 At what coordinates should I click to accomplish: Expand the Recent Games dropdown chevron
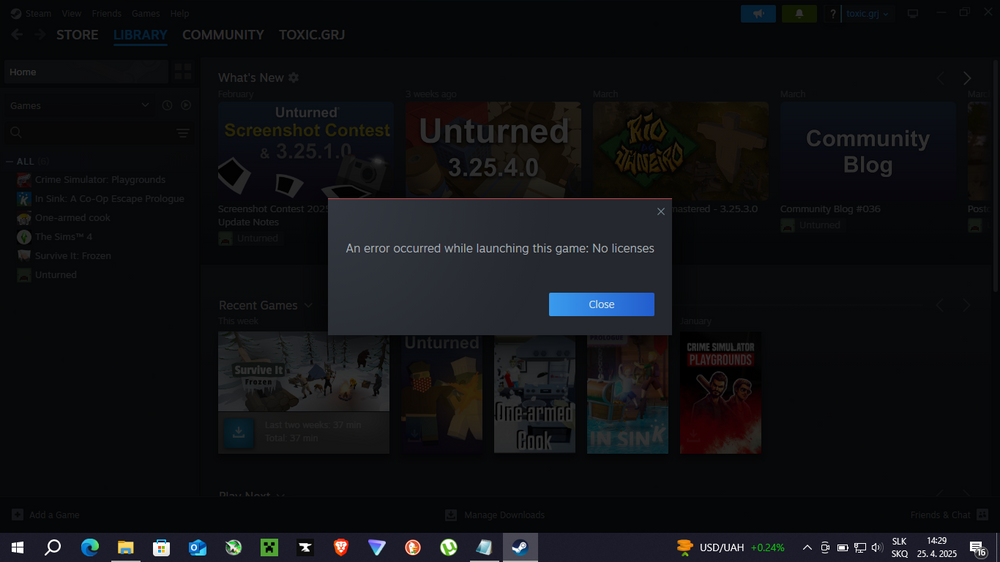[309, 306]
